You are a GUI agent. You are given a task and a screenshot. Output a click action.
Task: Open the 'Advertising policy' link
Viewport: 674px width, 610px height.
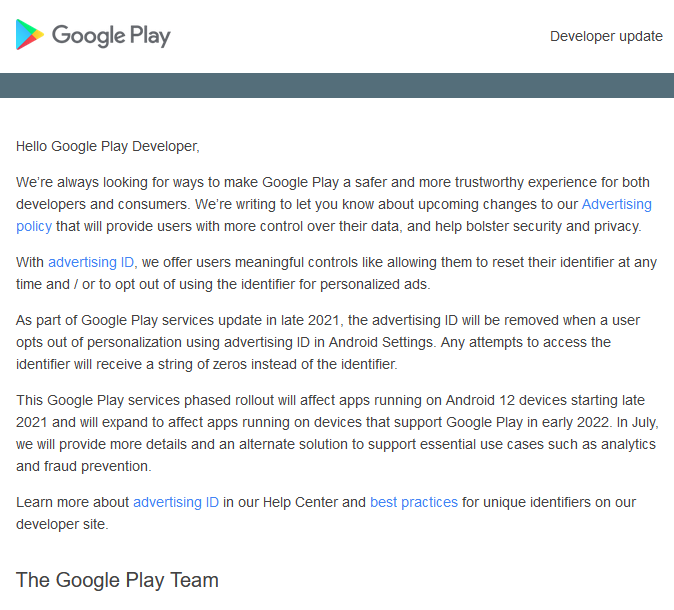(616, 204)
